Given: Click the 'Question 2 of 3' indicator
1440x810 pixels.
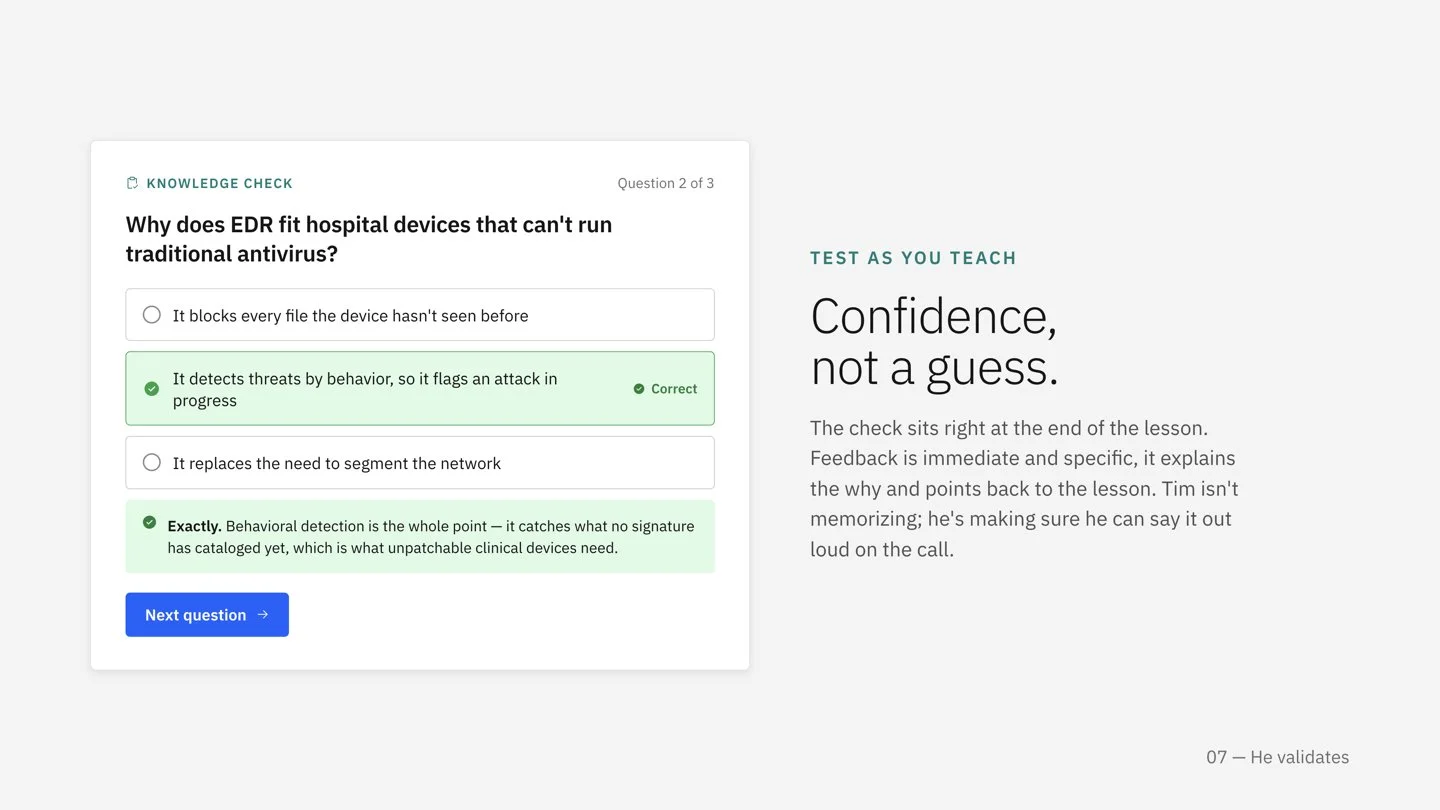Looking at the screenshot, I should click(x=666, y=183).
